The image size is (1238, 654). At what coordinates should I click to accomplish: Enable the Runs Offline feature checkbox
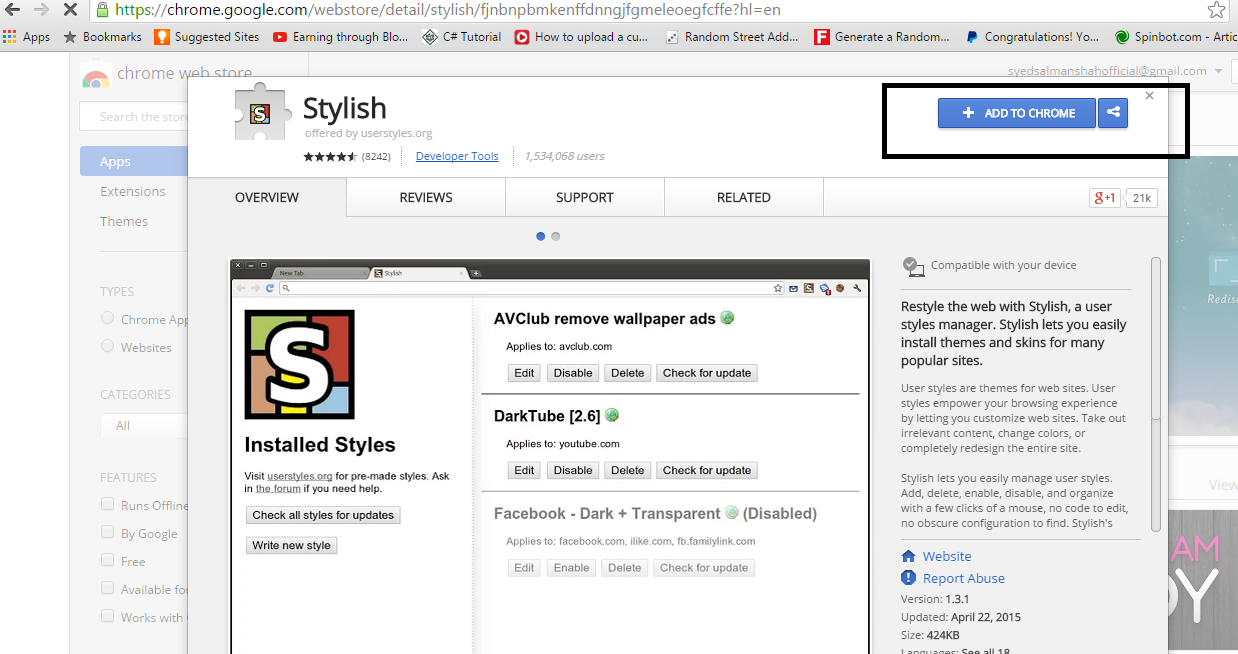point(107,504)
